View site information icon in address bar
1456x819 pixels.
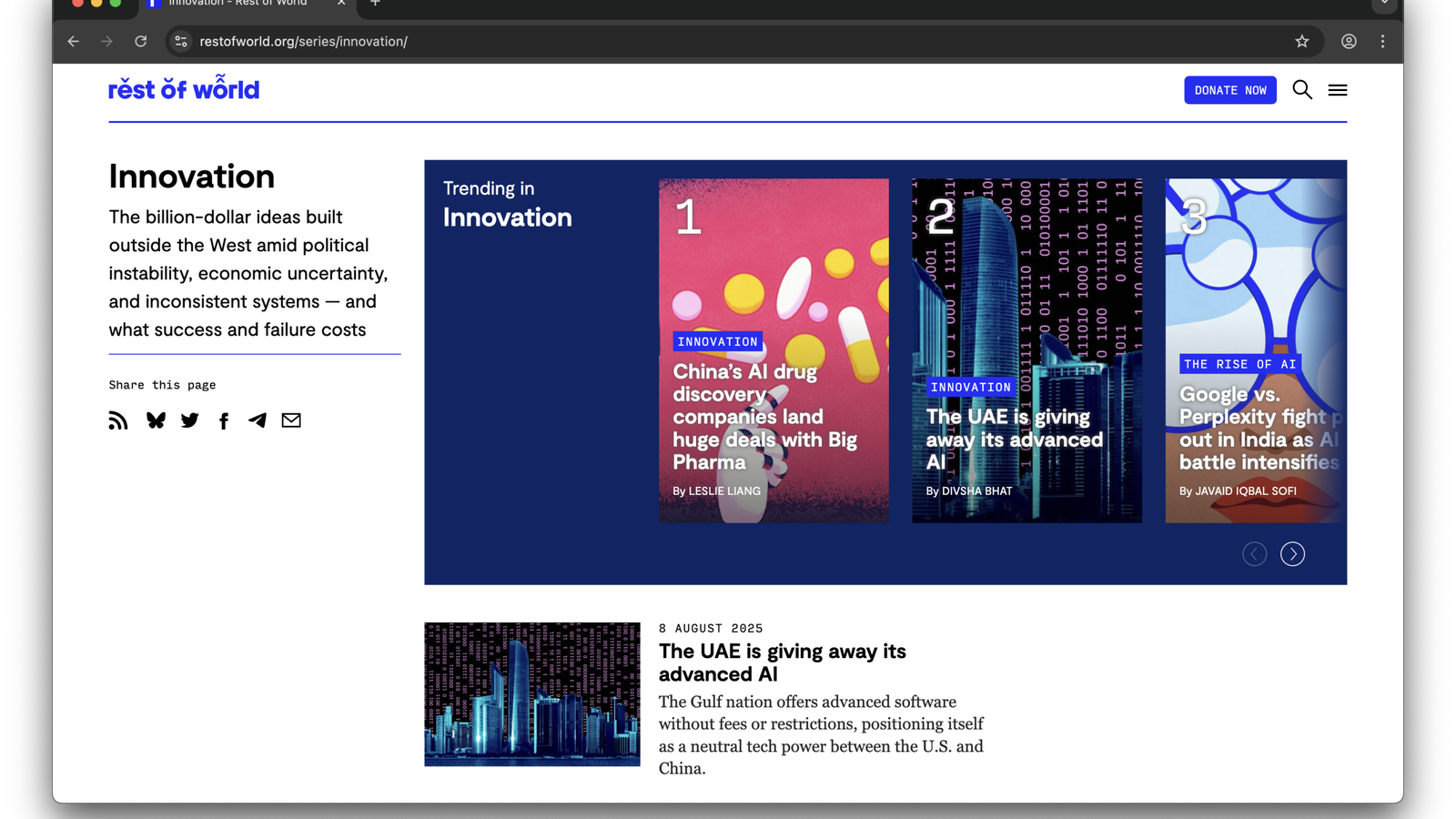[181, 41]
